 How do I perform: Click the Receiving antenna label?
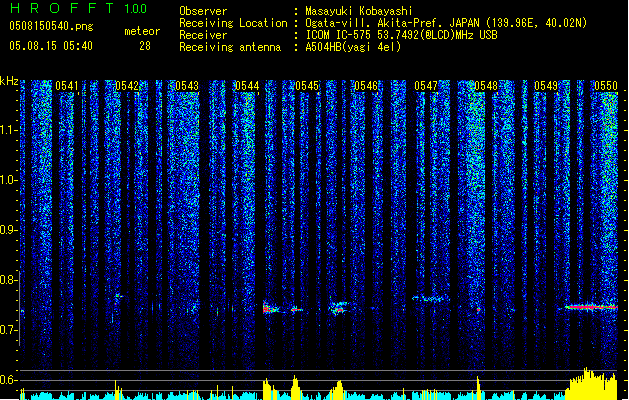click(230, 47)
